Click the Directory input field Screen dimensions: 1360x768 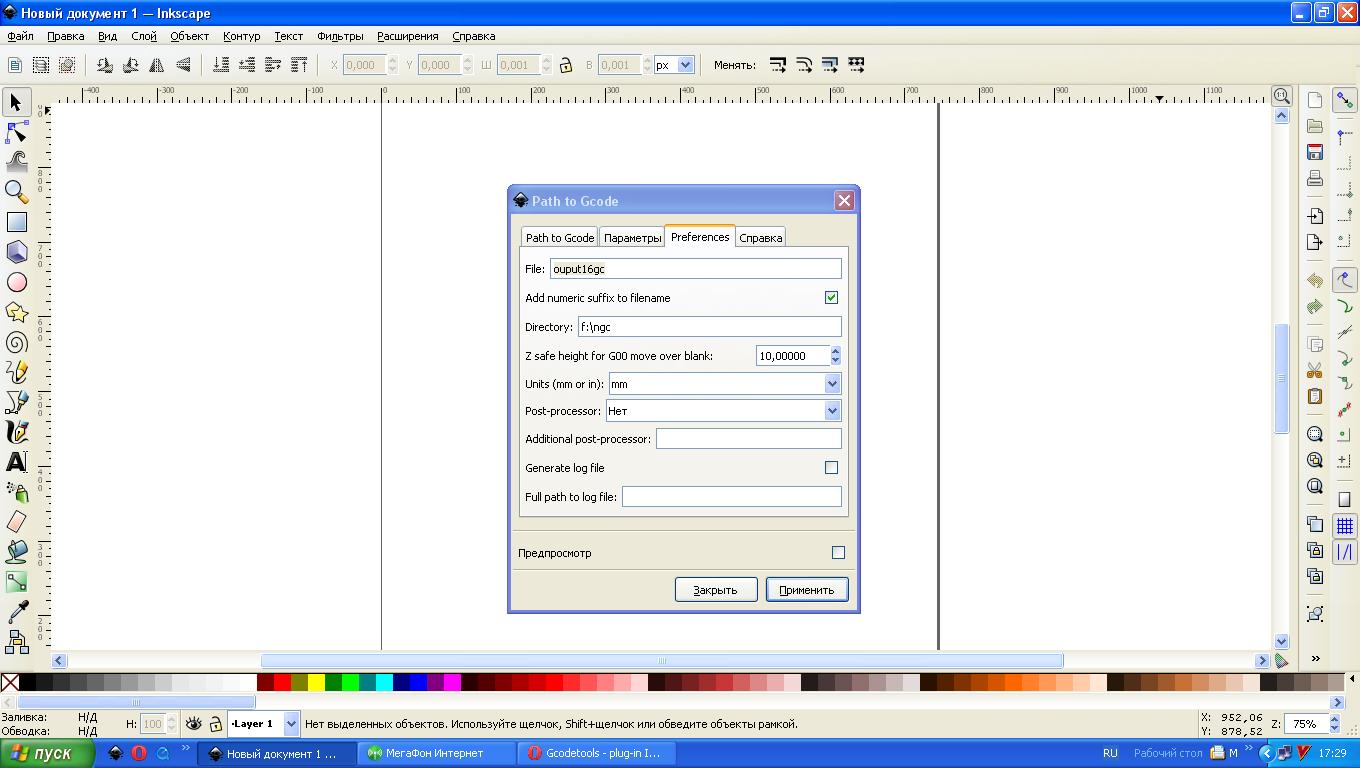point(709,327)
